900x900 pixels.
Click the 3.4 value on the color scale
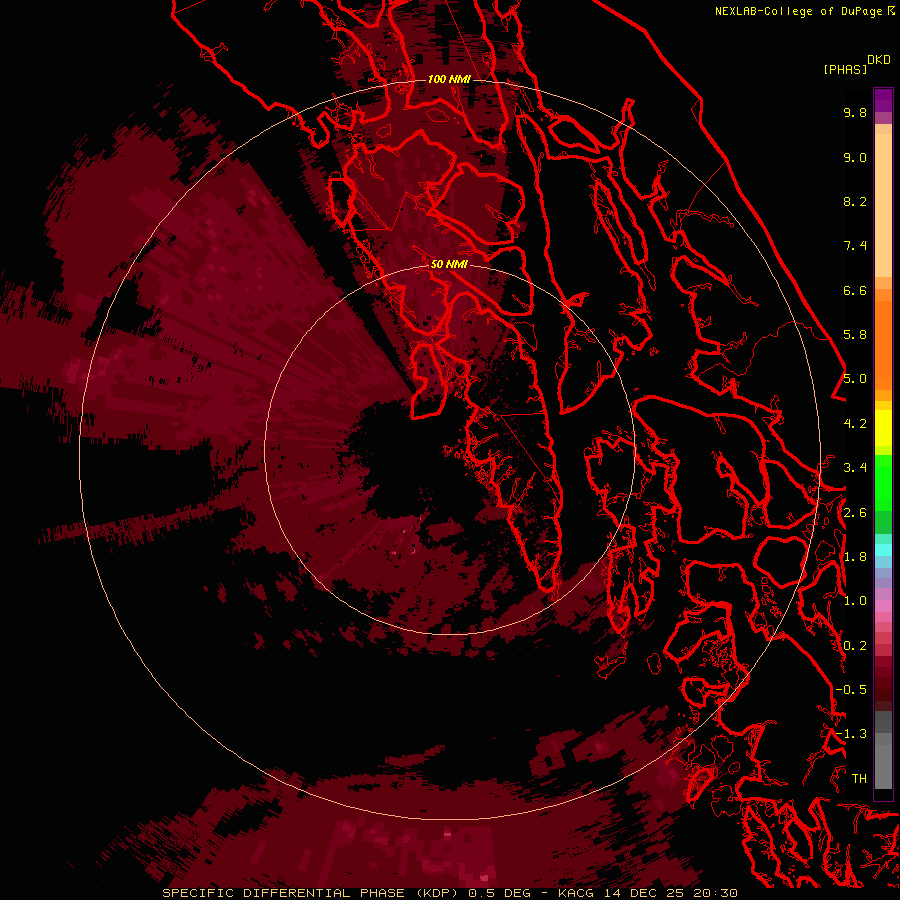[855, 468]
